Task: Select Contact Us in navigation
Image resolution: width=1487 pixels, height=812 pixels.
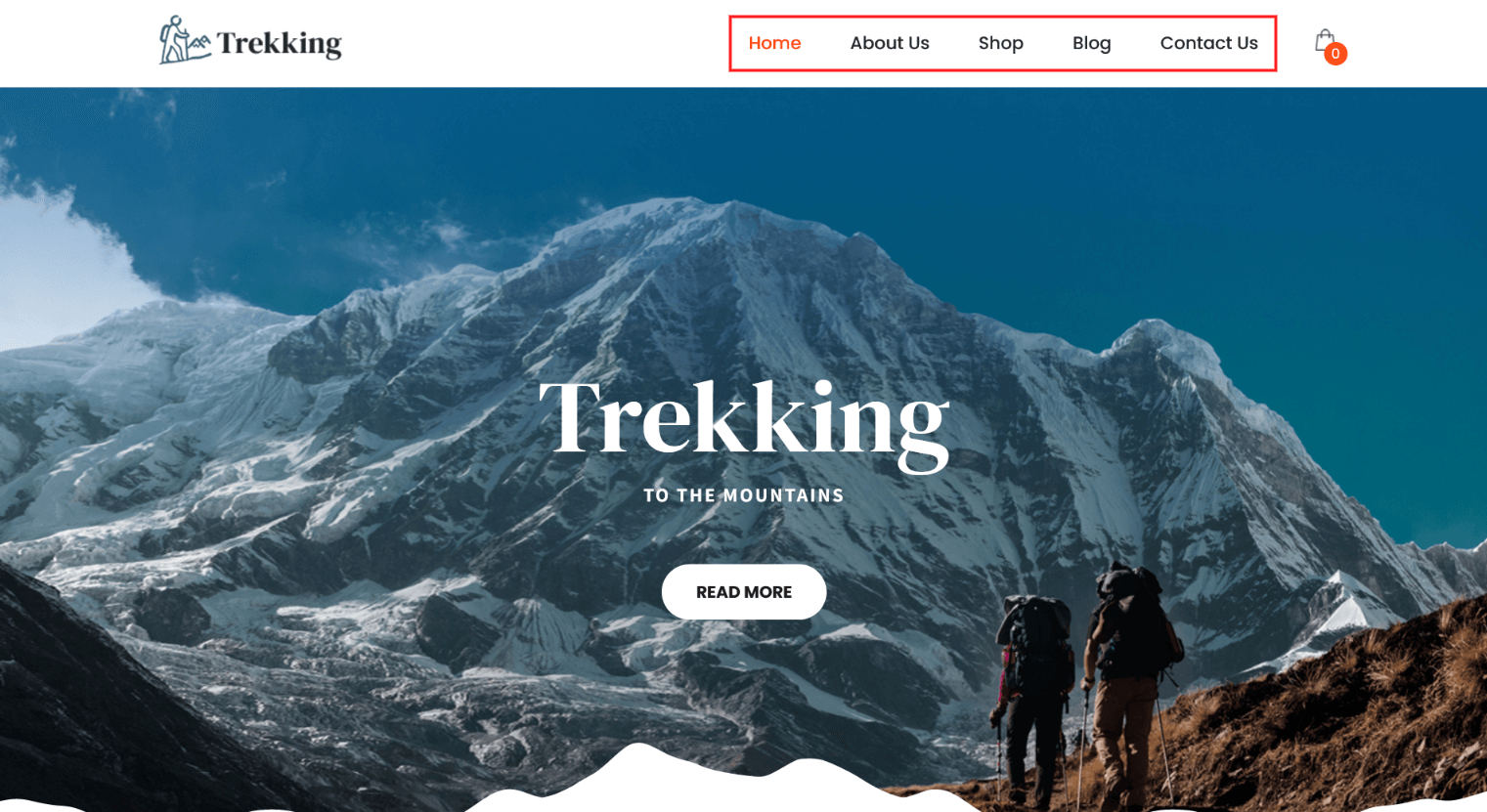Action: [1209, 43]
